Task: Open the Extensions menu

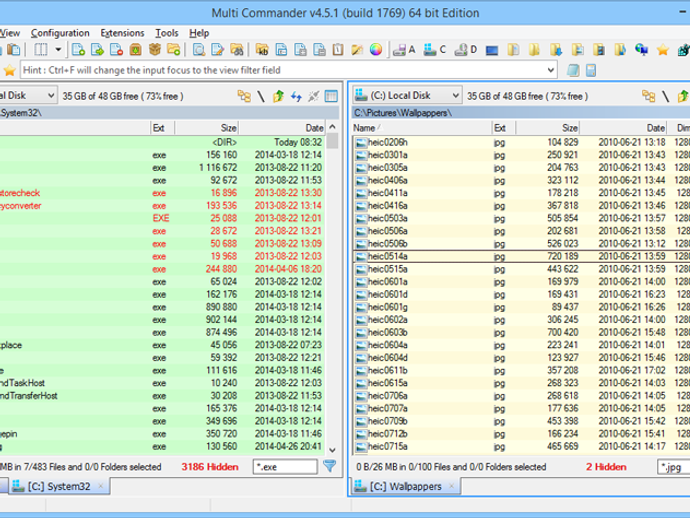Action: tap(122, 32)
